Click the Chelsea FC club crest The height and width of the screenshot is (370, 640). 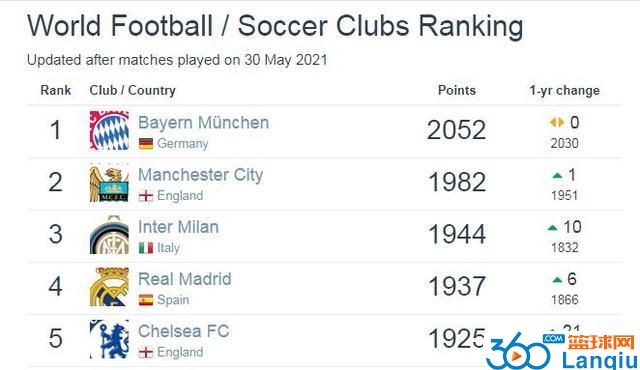tap(109, 339)
